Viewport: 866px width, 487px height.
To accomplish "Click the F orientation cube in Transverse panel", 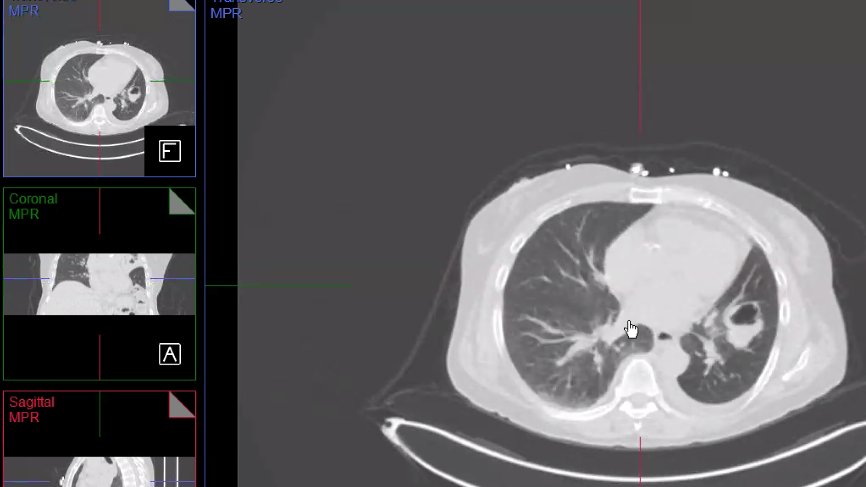I will (170, 151).
